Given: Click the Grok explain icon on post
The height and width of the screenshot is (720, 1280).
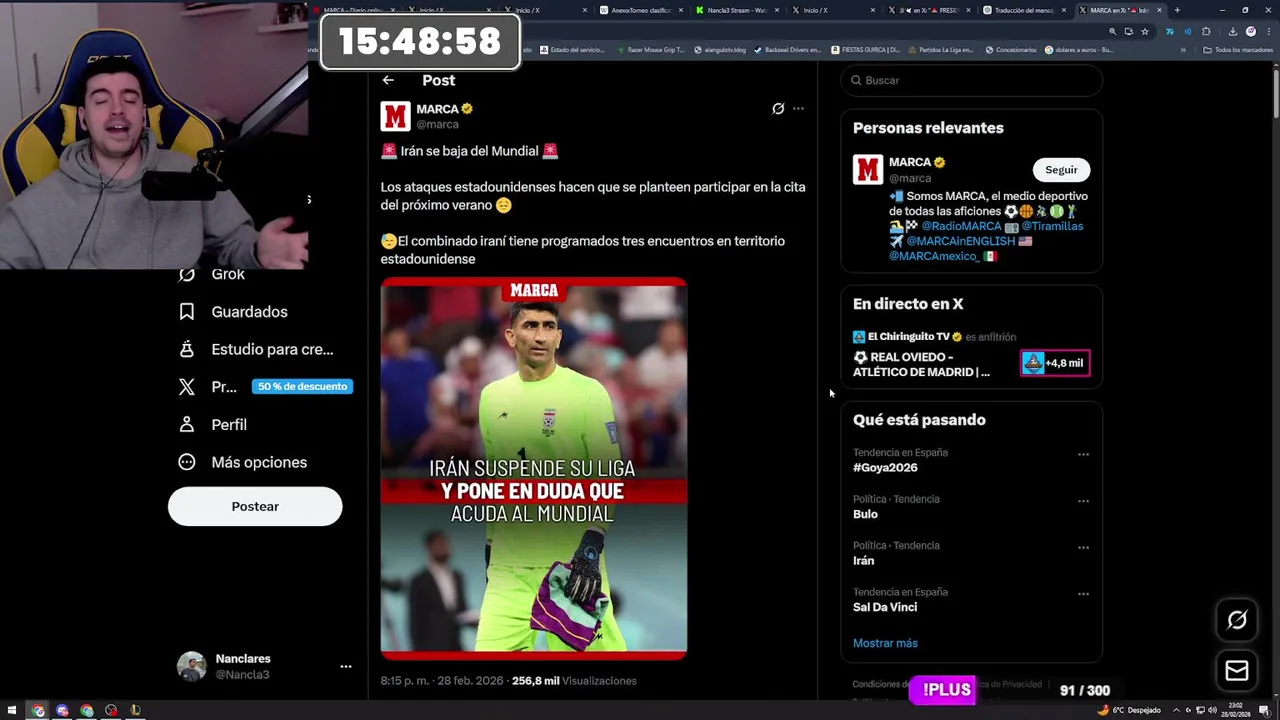Looking at the screenshot, I should click(778, 108).
